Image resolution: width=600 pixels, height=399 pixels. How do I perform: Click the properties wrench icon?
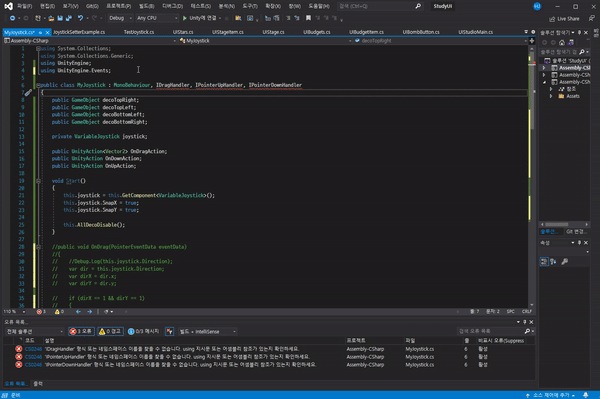coord(564,262)
